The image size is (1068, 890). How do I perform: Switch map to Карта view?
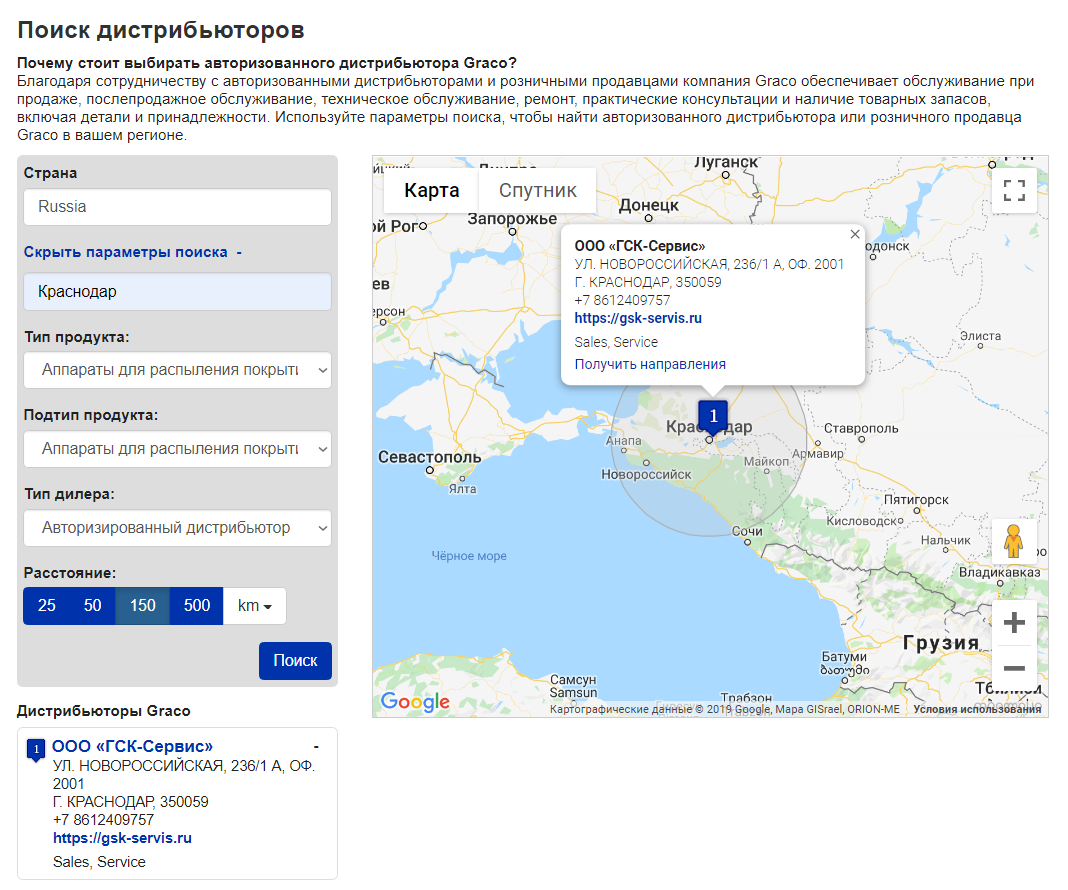pyautogui.click(x=431, y=191)
